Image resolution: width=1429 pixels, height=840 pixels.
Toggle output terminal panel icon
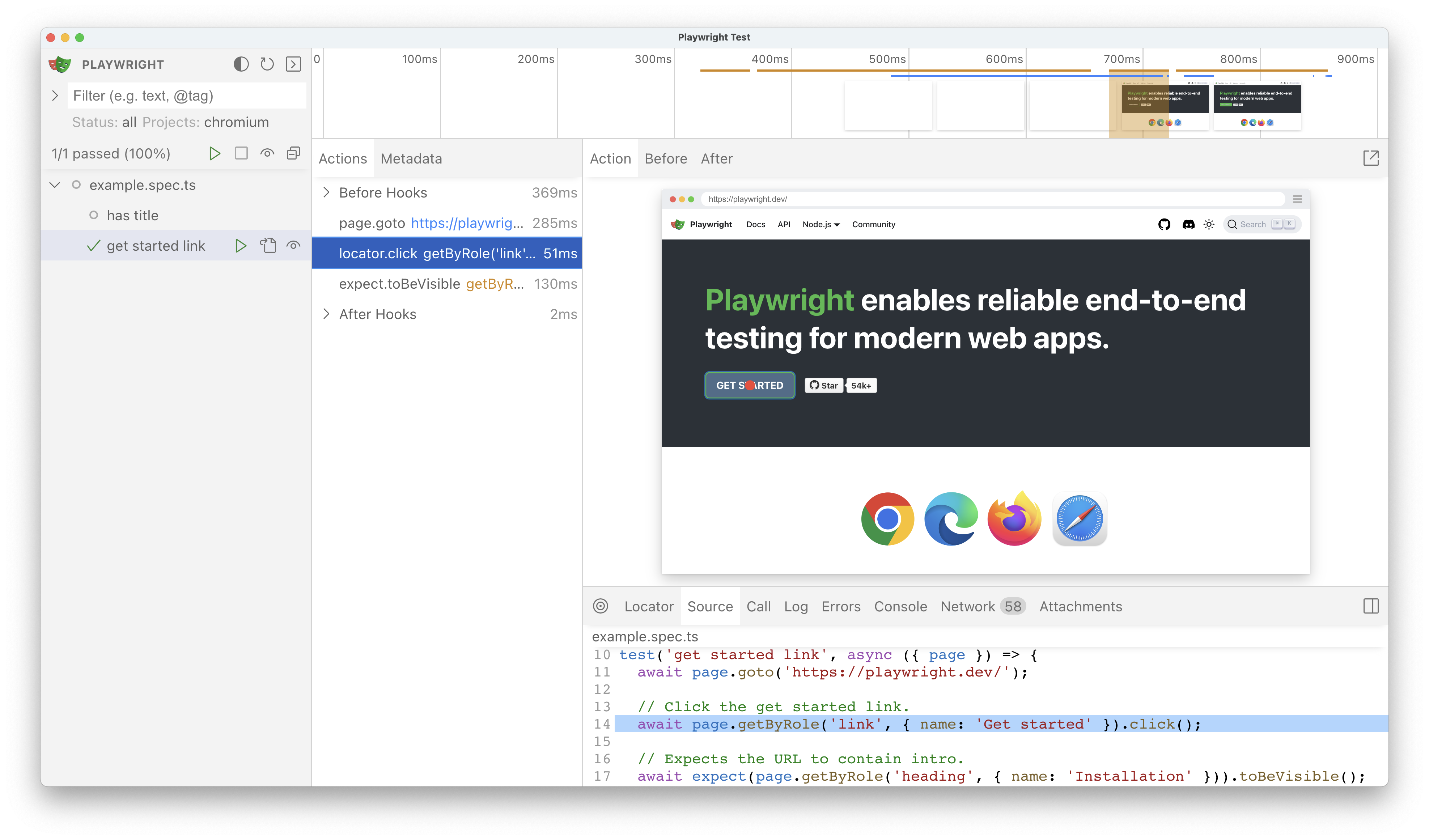(x=293, y=64)
